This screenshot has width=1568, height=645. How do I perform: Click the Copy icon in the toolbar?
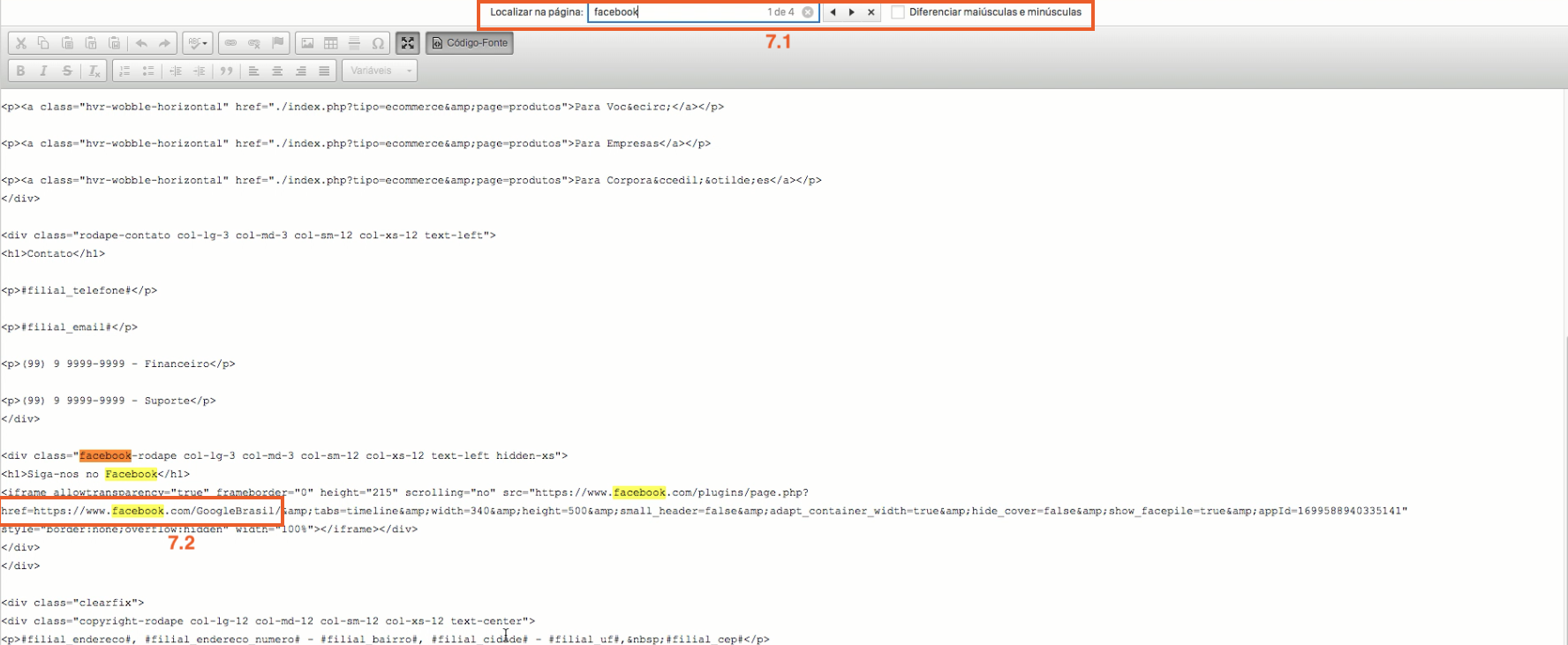click(43, 43)
